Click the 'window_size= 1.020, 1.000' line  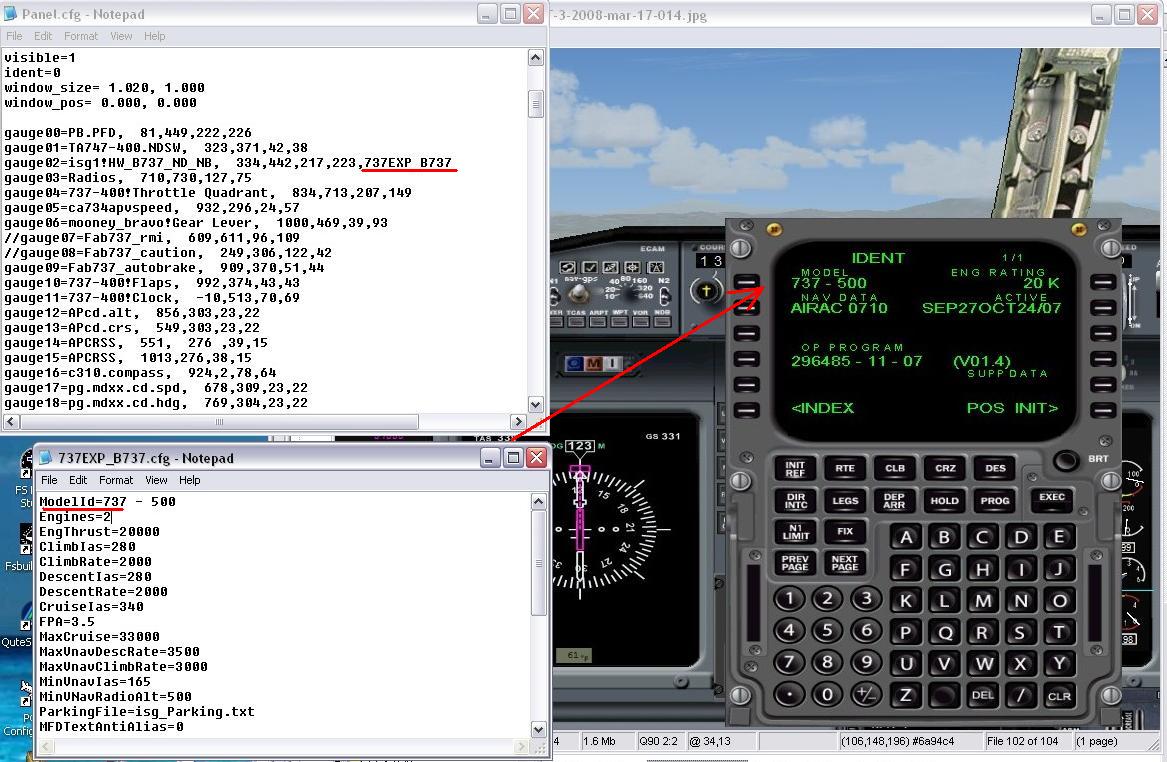click(104, 87)
